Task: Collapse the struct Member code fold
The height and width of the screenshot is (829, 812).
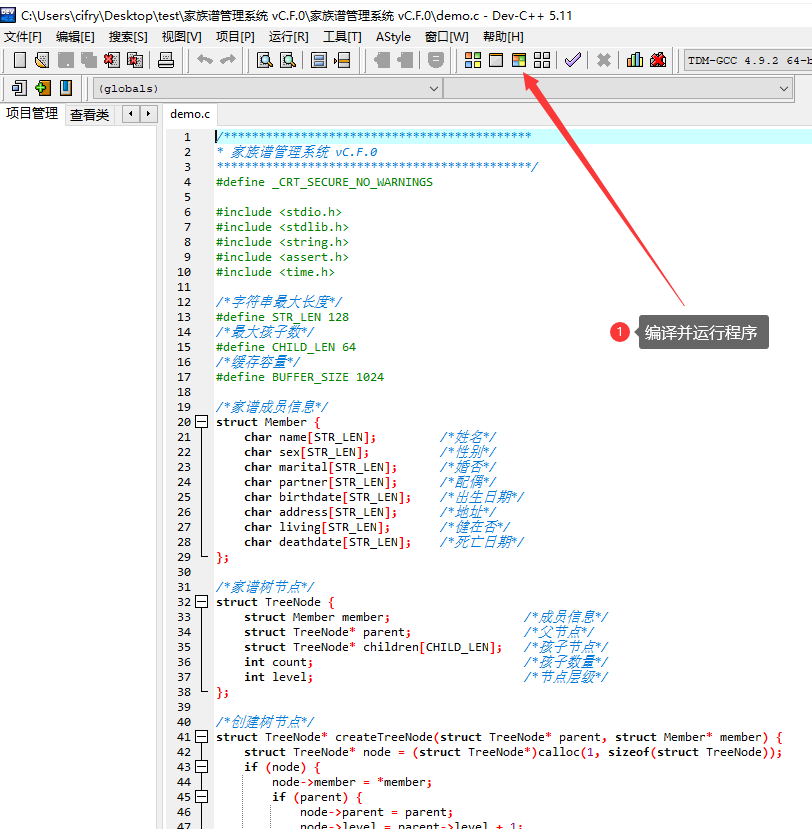Action: [201, 422]
